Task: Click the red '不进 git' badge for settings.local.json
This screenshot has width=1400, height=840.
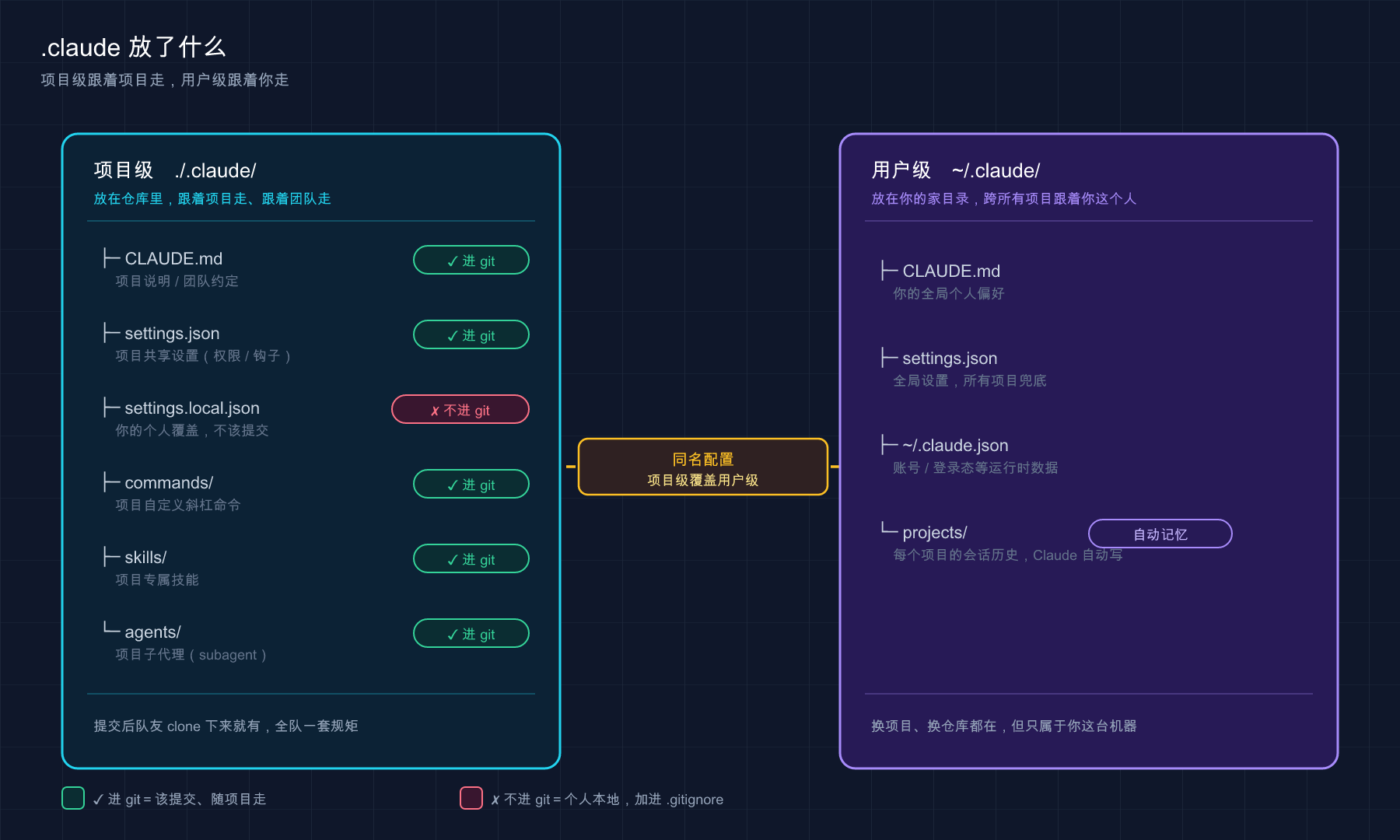Action: (x=460, y=410)
